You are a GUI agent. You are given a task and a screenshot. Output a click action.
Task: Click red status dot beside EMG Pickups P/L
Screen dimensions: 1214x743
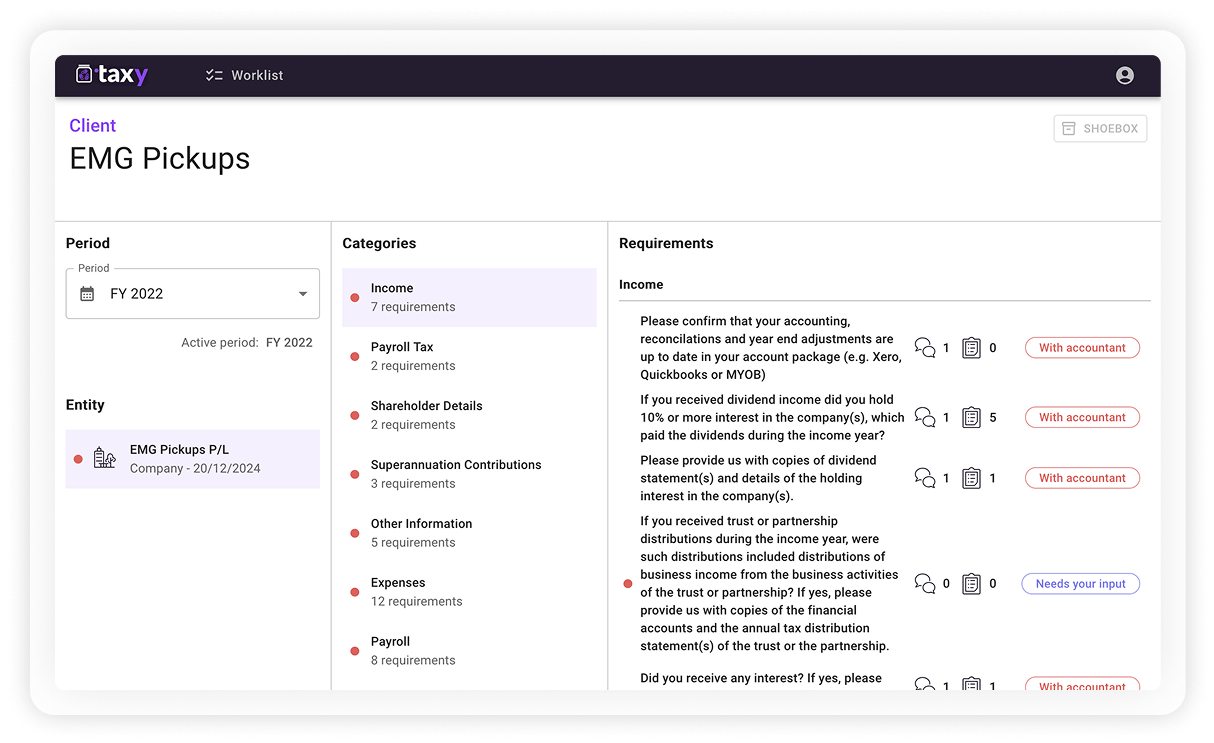78,459
